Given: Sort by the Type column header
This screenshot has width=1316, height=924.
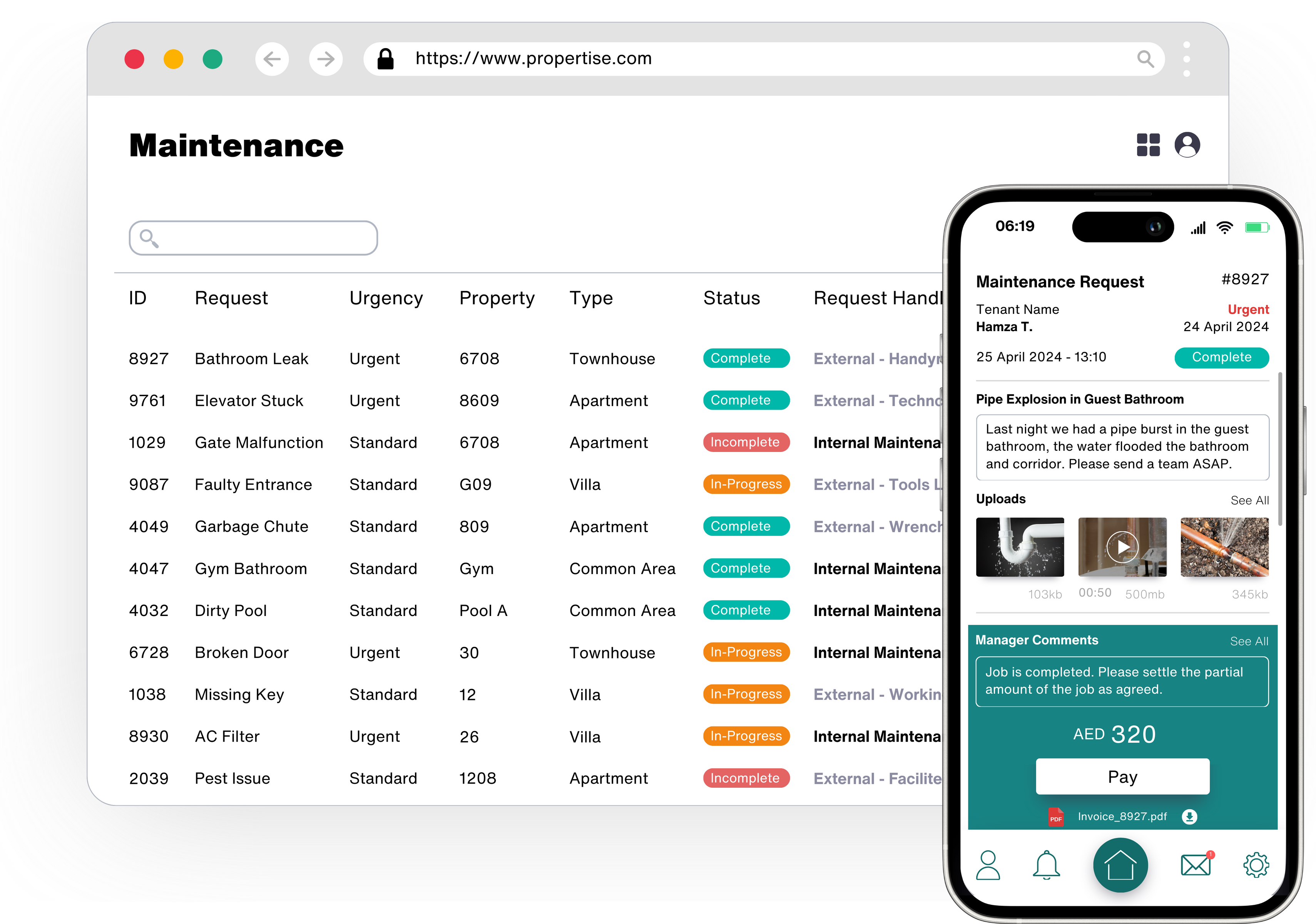Looking at the screenshot, I should tap(591, 299).
